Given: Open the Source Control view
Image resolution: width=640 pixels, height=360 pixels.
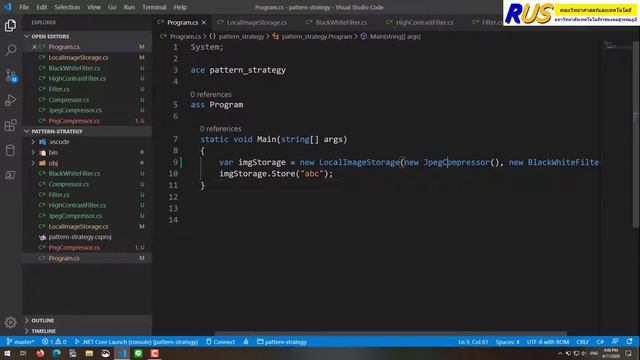Looking at the screenshot, I should coord(10,76).
